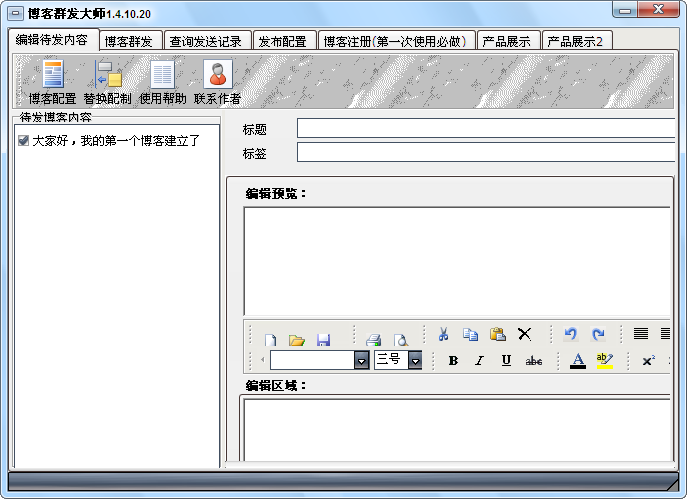This screenshot has height=499, width=687.
Task: Toggle italic formatting button
Action: pos(479,360)
